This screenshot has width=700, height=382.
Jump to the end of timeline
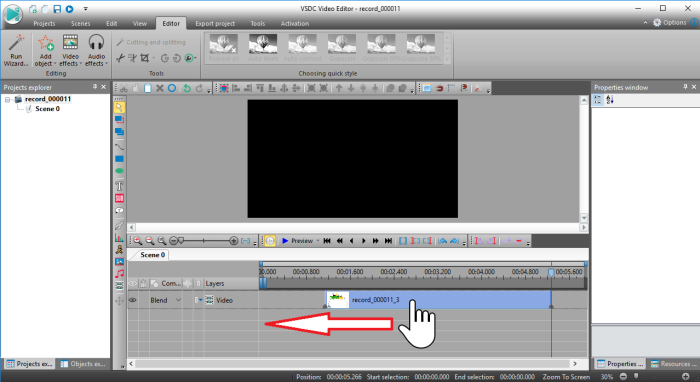[x=388, y=241]
